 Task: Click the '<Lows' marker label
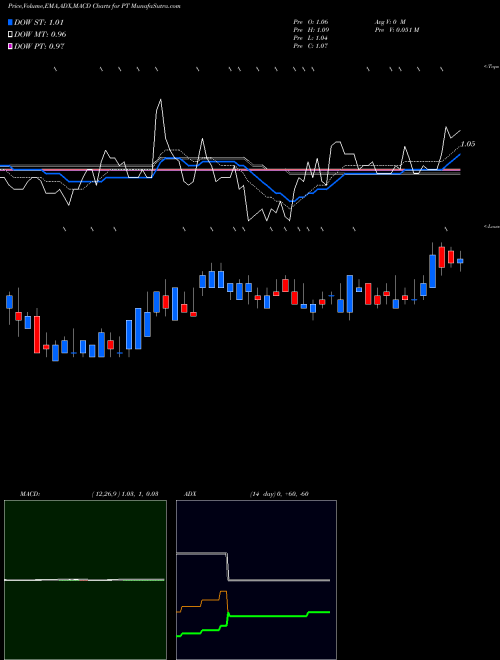[492, 226]
